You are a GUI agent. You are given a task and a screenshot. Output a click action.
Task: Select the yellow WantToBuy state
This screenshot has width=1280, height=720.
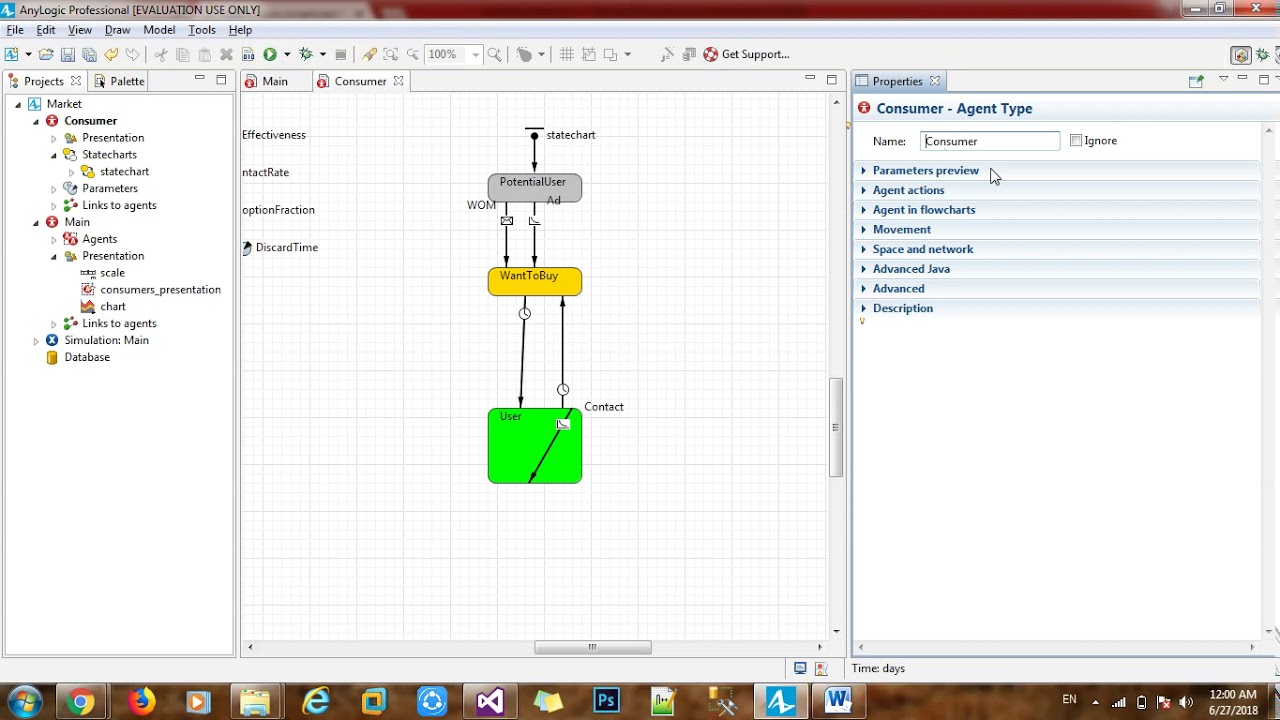click(534, 282)
